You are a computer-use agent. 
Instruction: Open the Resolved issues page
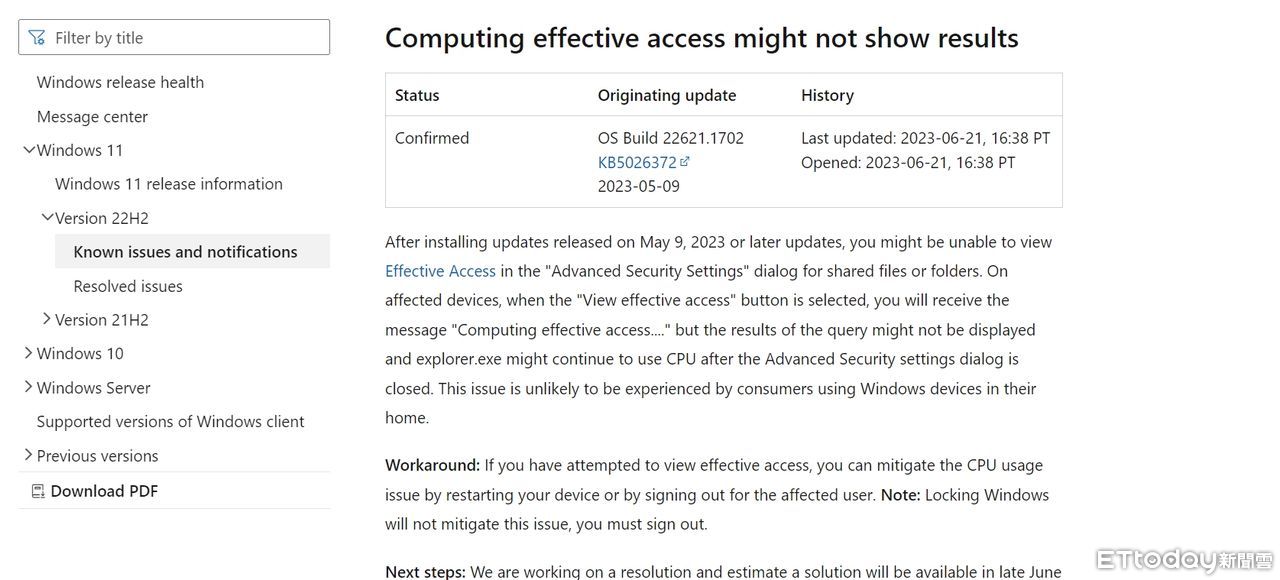point(128,286)
